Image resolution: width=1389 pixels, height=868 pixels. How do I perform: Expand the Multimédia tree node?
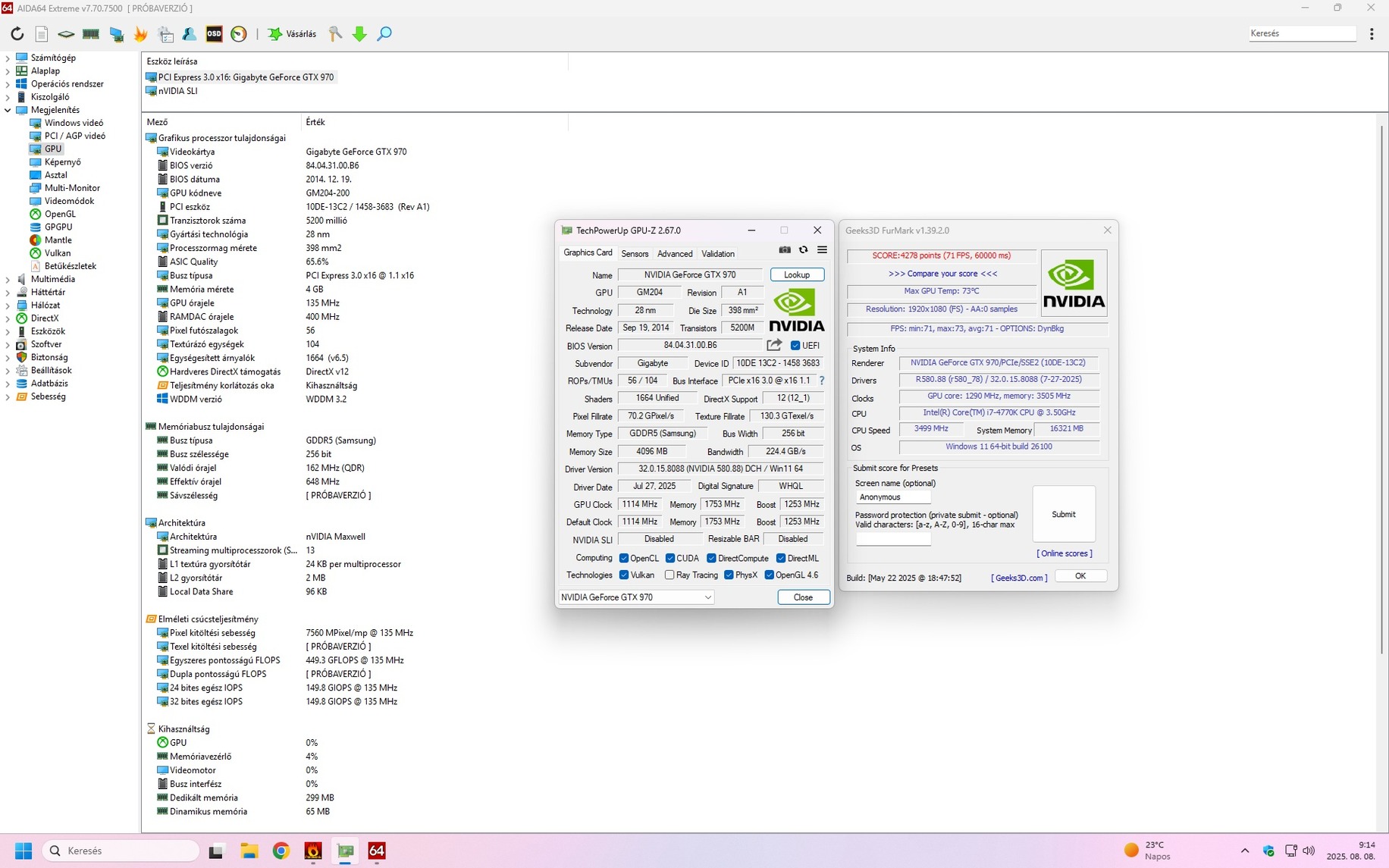click(8, 279)
